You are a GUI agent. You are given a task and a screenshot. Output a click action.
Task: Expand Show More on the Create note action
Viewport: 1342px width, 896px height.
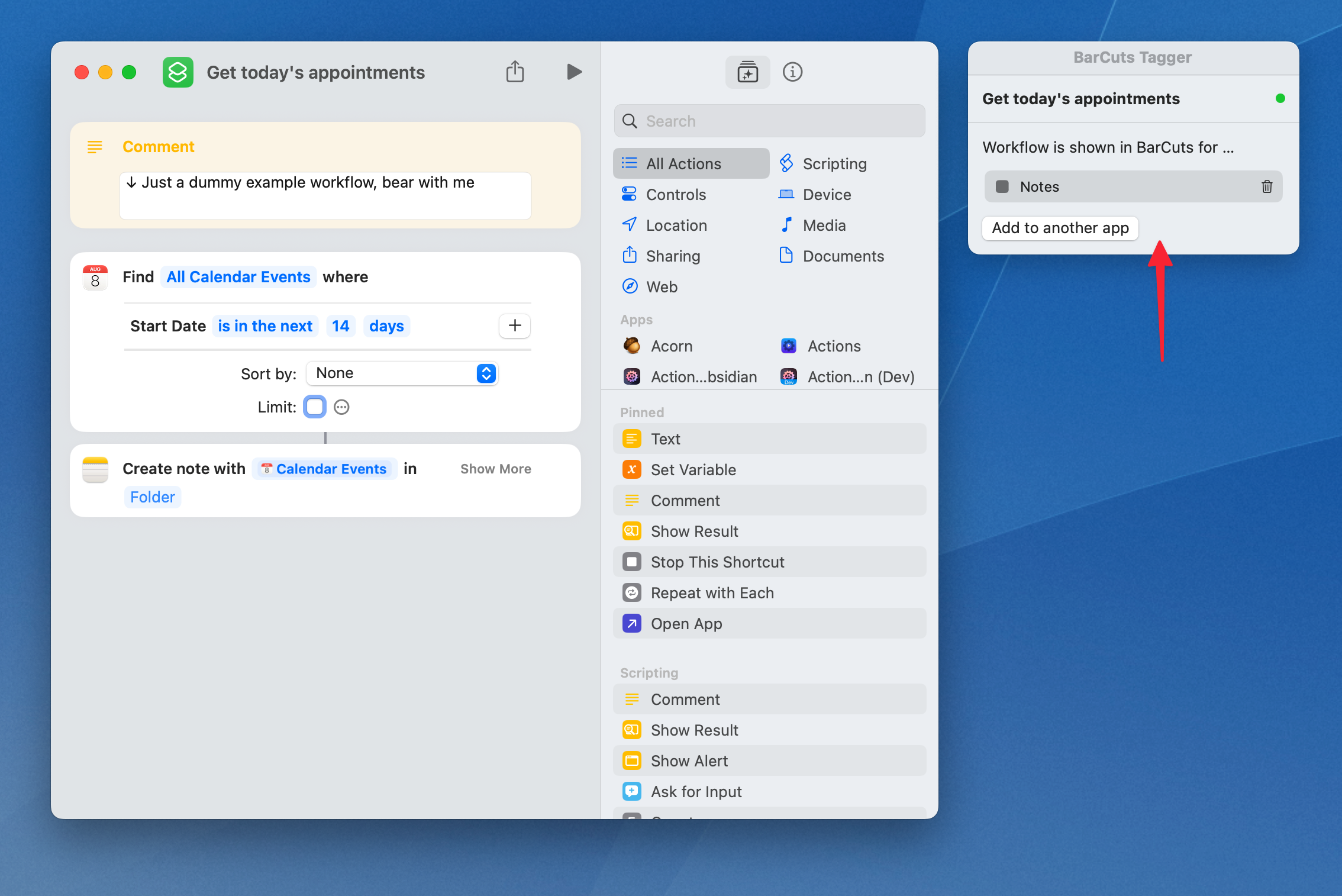(495, 468)
